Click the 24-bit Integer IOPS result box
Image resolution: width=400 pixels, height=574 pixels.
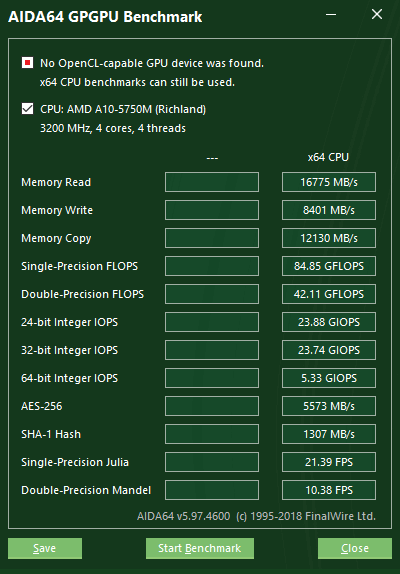[x=329, y=322]
